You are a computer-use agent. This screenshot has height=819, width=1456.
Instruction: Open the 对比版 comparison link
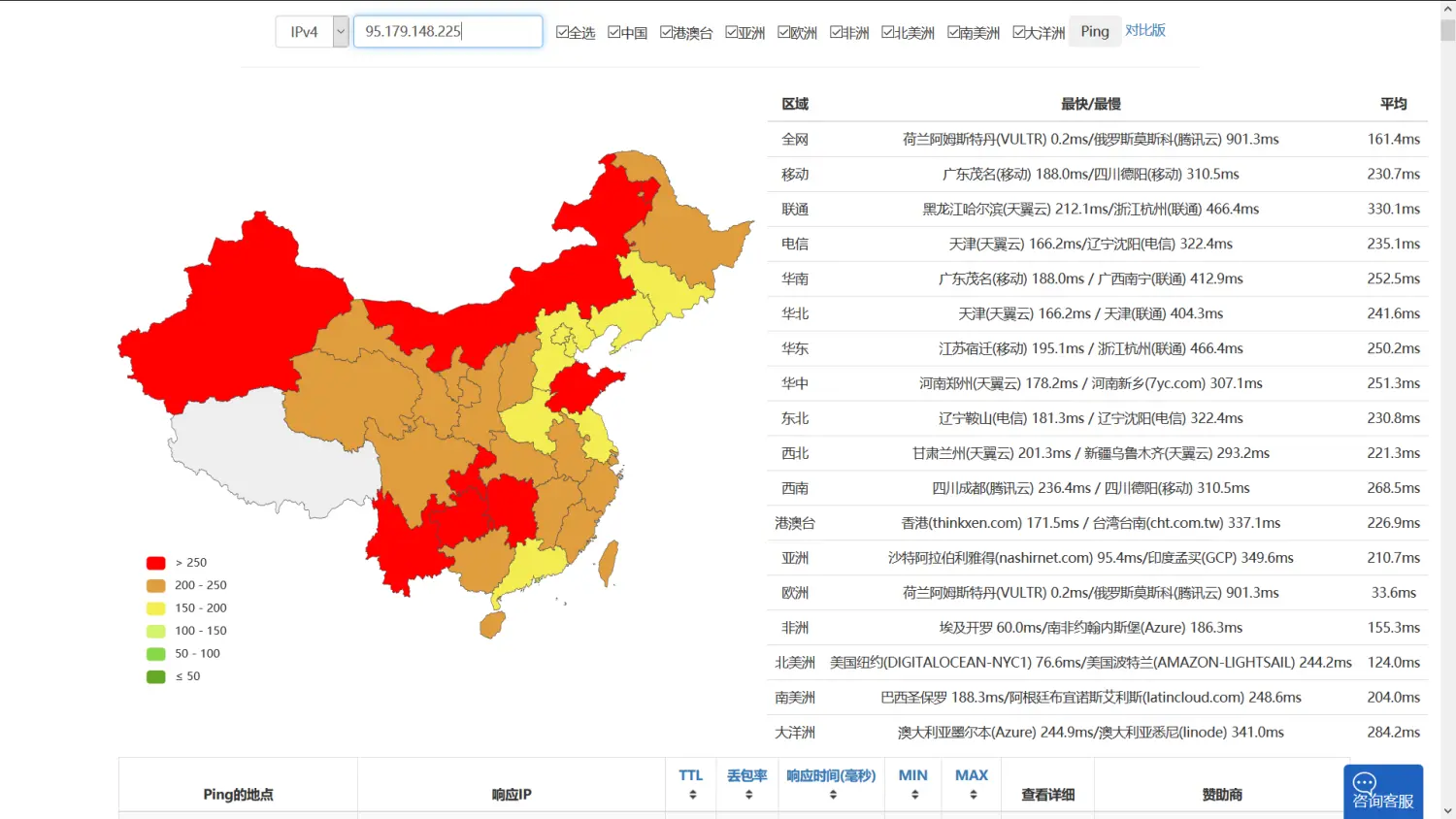point(1145,31)
